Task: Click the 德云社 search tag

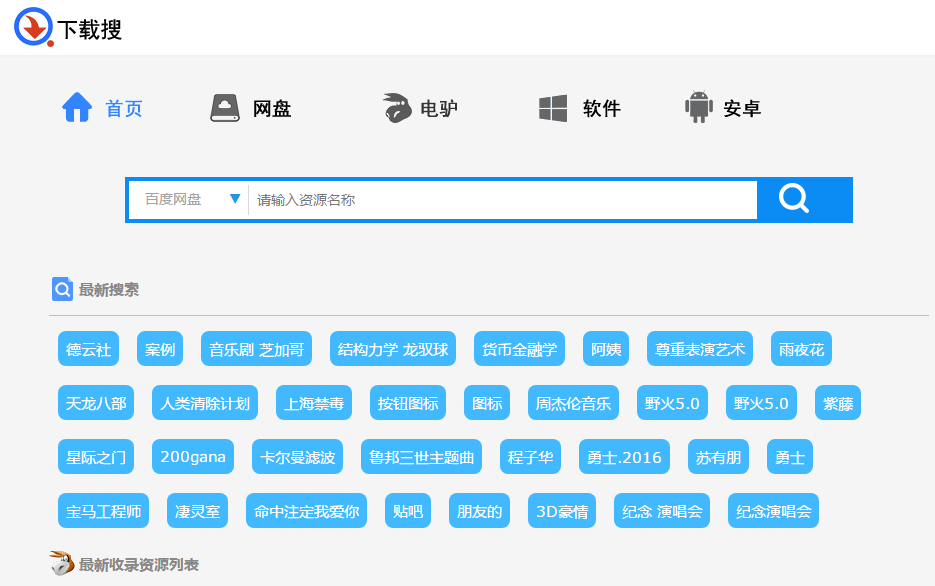Action: pos(88,349)
